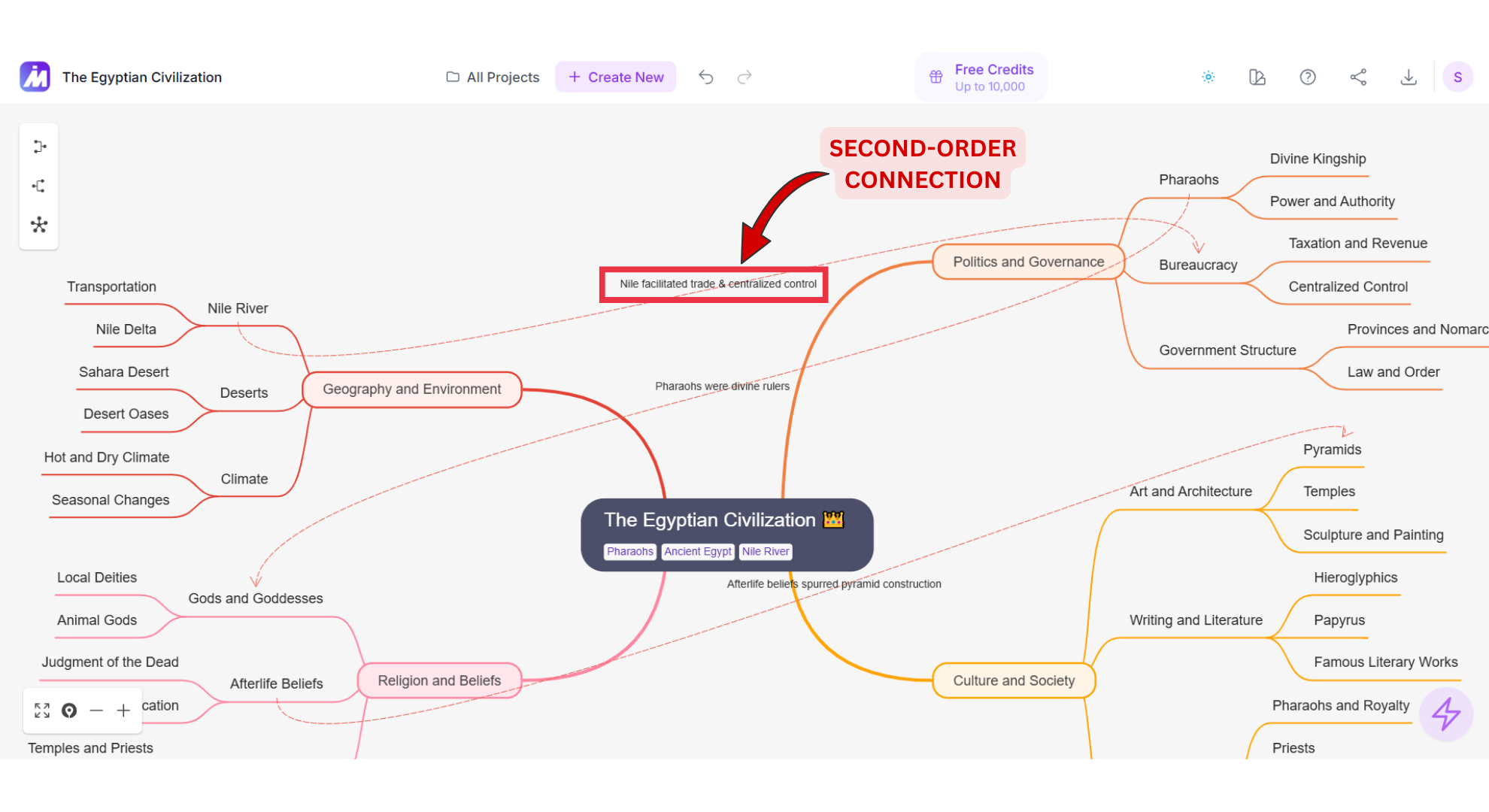Image resolution: width=1489 pixels, height=812 pixels.
Task: Zoom out with the minus button
Action: coord(96,710)
